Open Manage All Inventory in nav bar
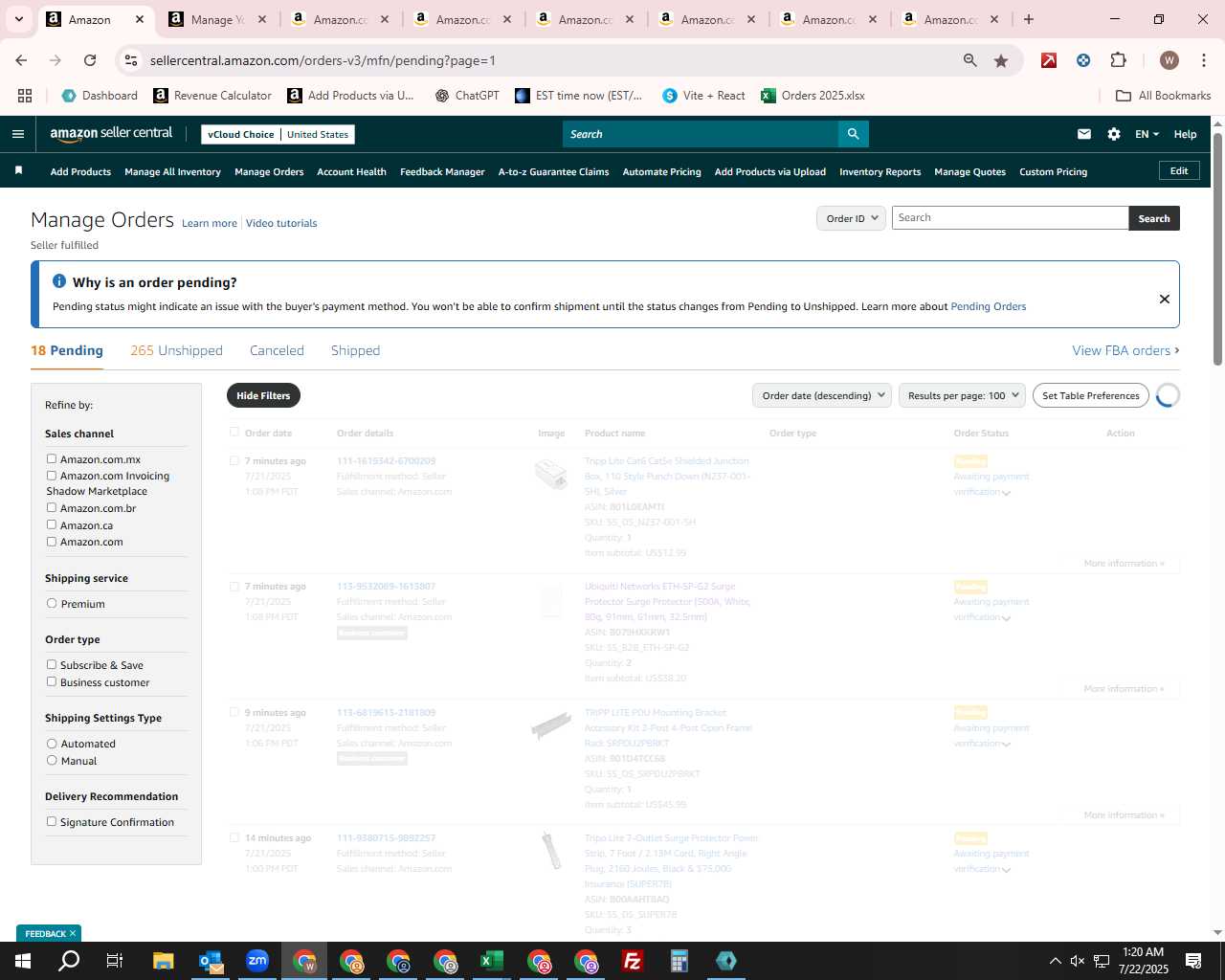This screenshot has height=980, width=1225. pos(172,171)
